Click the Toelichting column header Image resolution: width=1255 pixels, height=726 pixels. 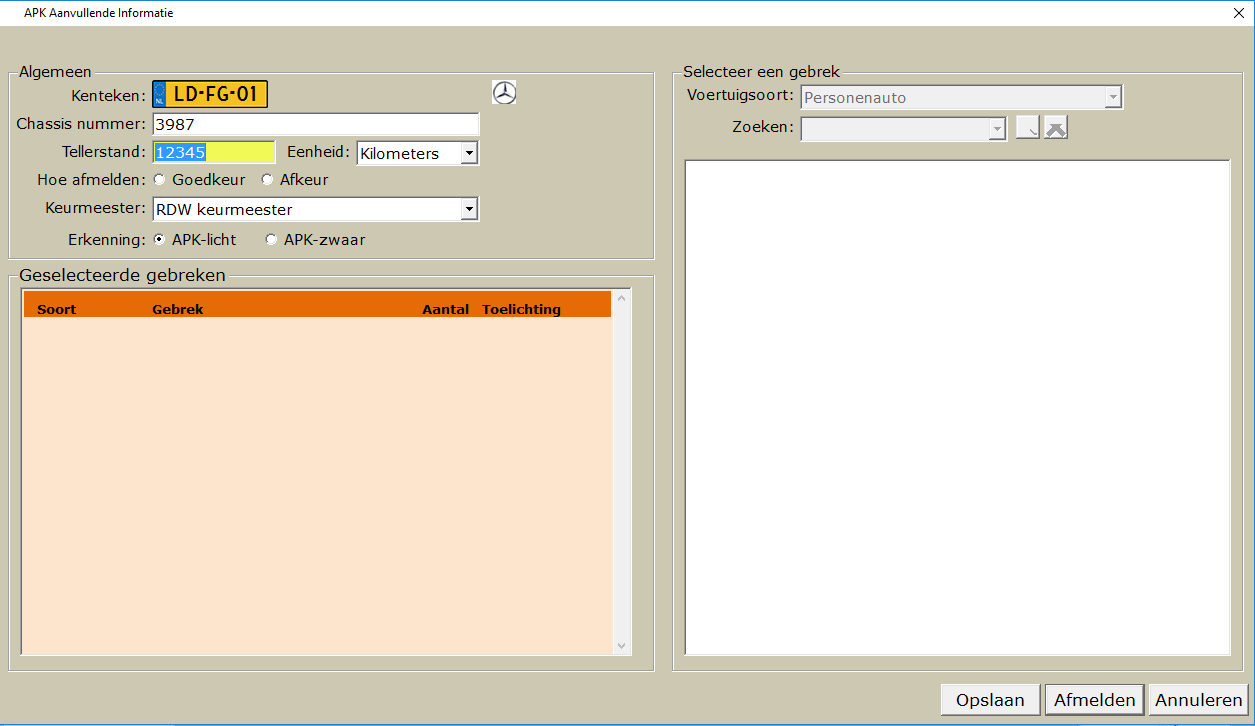[521, 309]
